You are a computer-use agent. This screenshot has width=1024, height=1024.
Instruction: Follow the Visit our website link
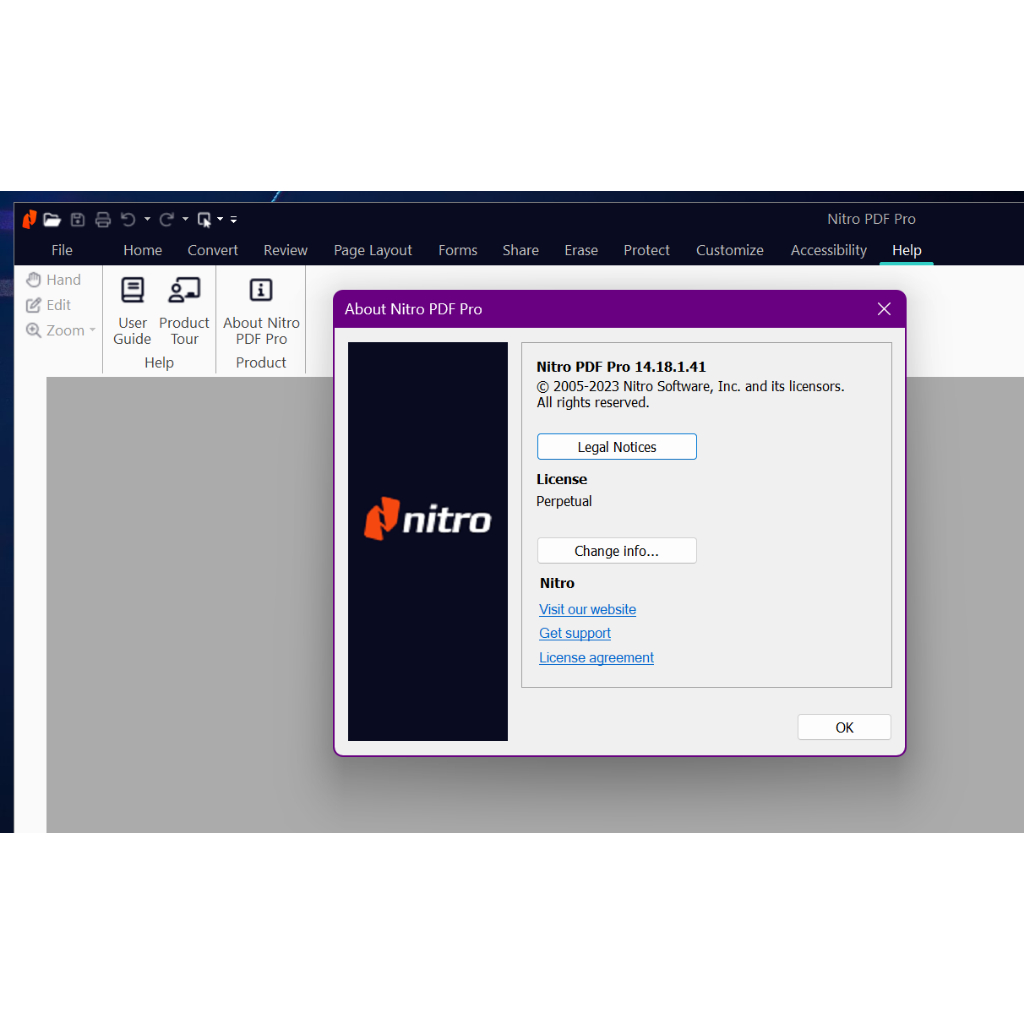click(587, 610)
